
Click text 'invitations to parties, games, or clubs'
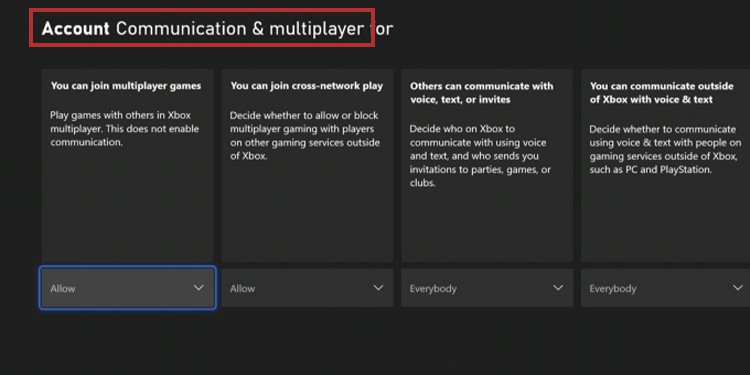click(480, 176)
